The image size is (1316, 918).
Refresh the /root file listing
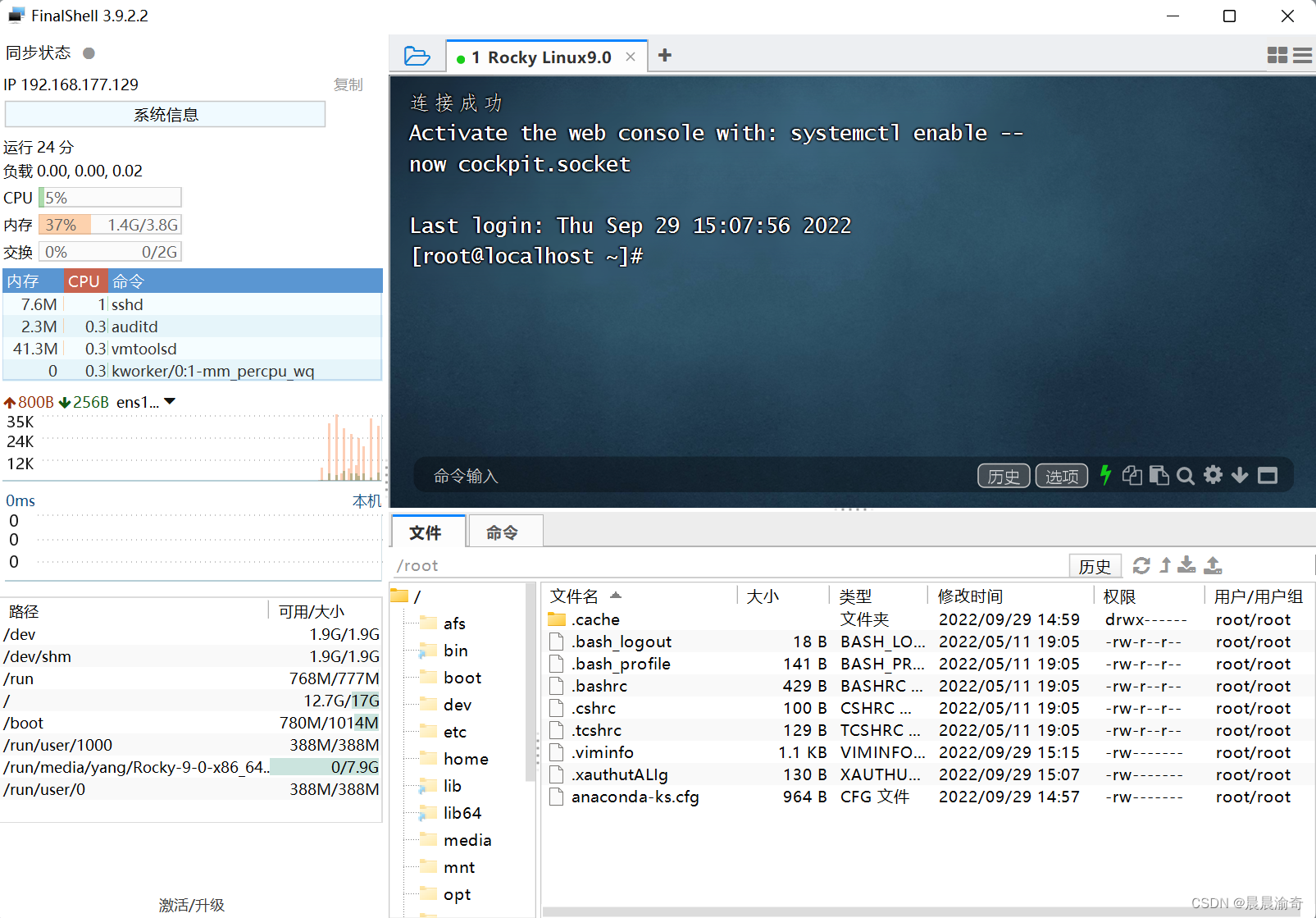[1141, 565]
